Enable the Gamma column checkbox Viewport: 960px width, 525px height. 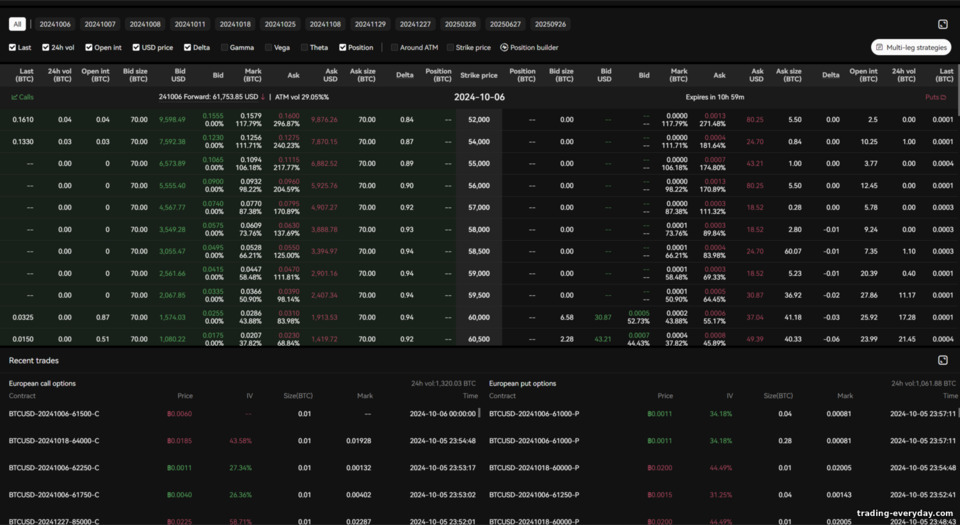coord(225,47)
